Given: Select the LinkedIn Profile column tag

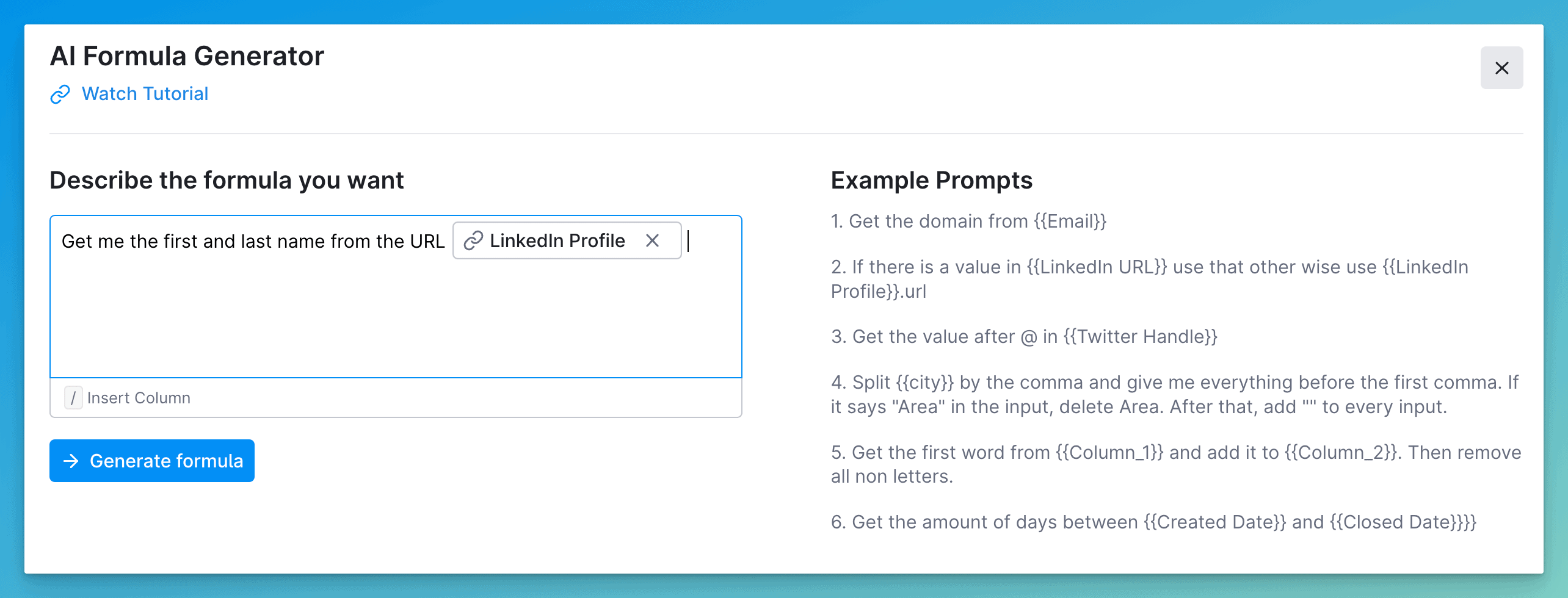Looking at the screenshot, I should pyautogui.click(x=557, y=241).
